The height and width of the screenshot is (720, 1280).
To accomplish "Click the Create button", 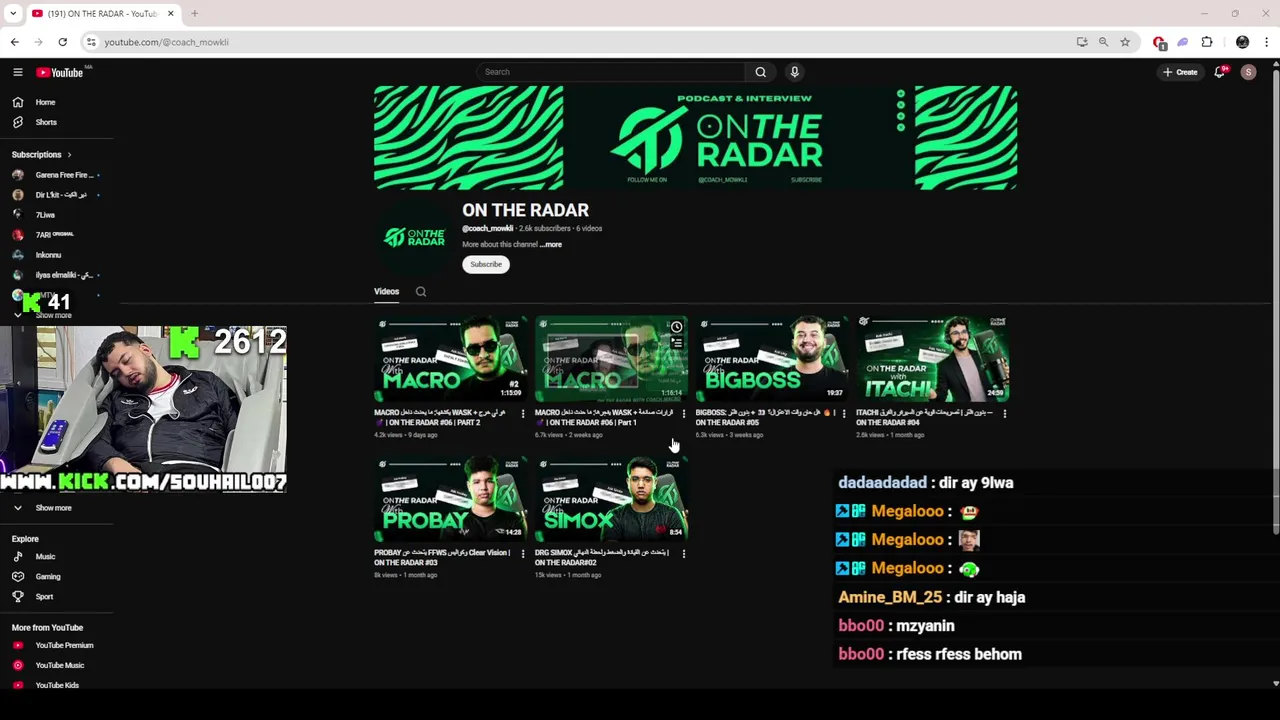I will tap(1180, 72).
